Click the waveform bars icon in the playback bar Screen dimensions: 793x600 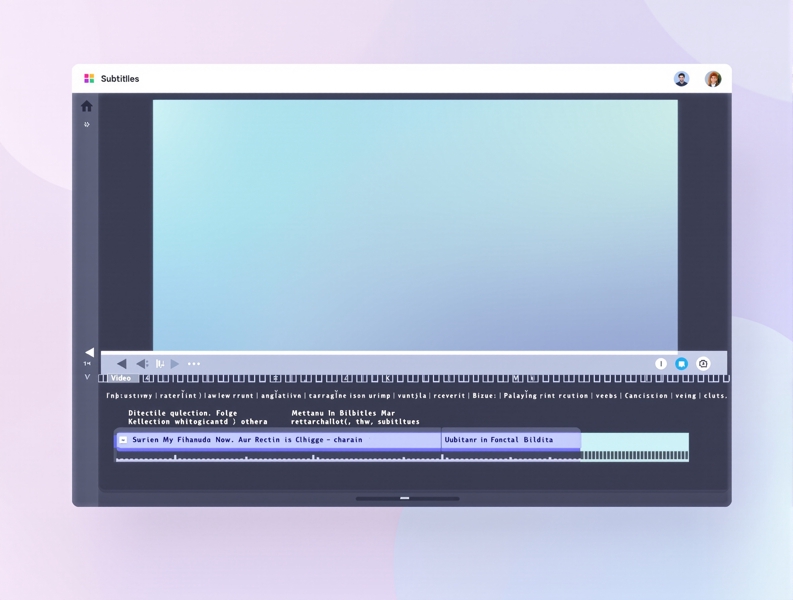[x=160, y=364]
